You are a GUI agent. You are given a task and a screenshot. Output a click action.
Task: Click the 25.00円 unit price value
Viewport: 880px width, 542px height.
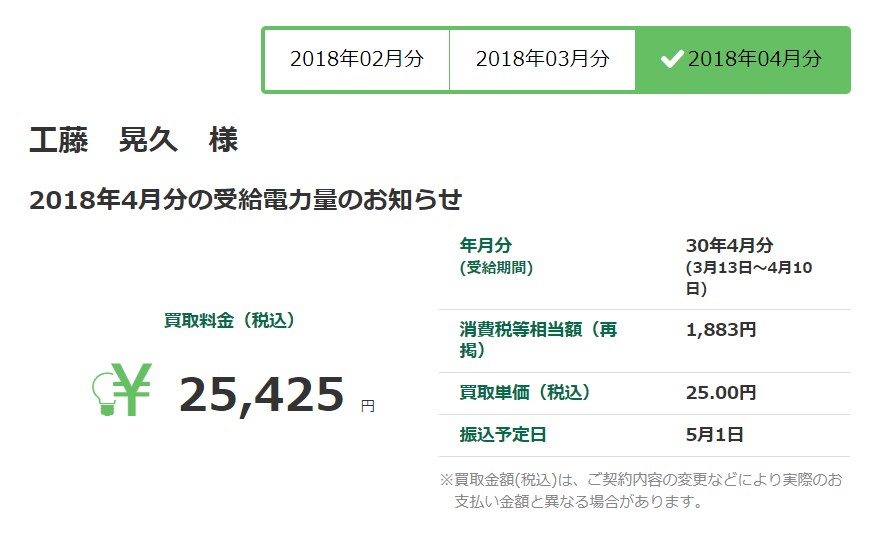(721, 393)
